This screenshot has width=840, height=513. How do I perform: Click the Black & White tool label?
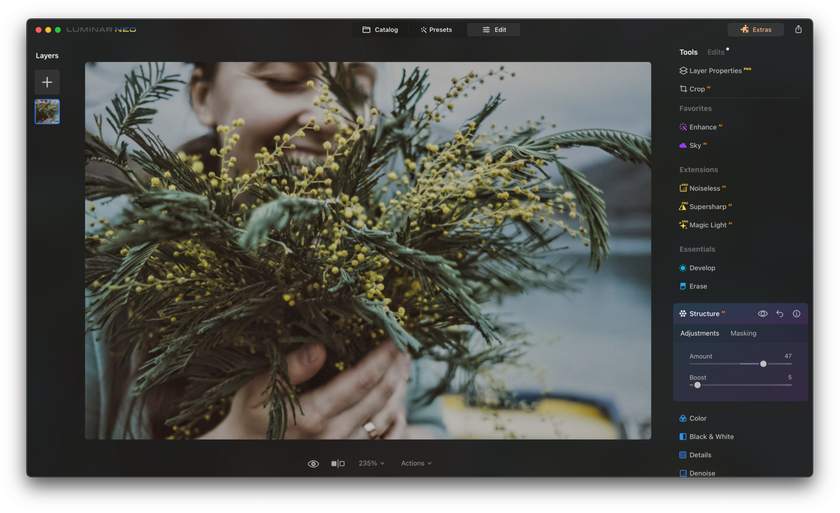[x=711, y=436]
